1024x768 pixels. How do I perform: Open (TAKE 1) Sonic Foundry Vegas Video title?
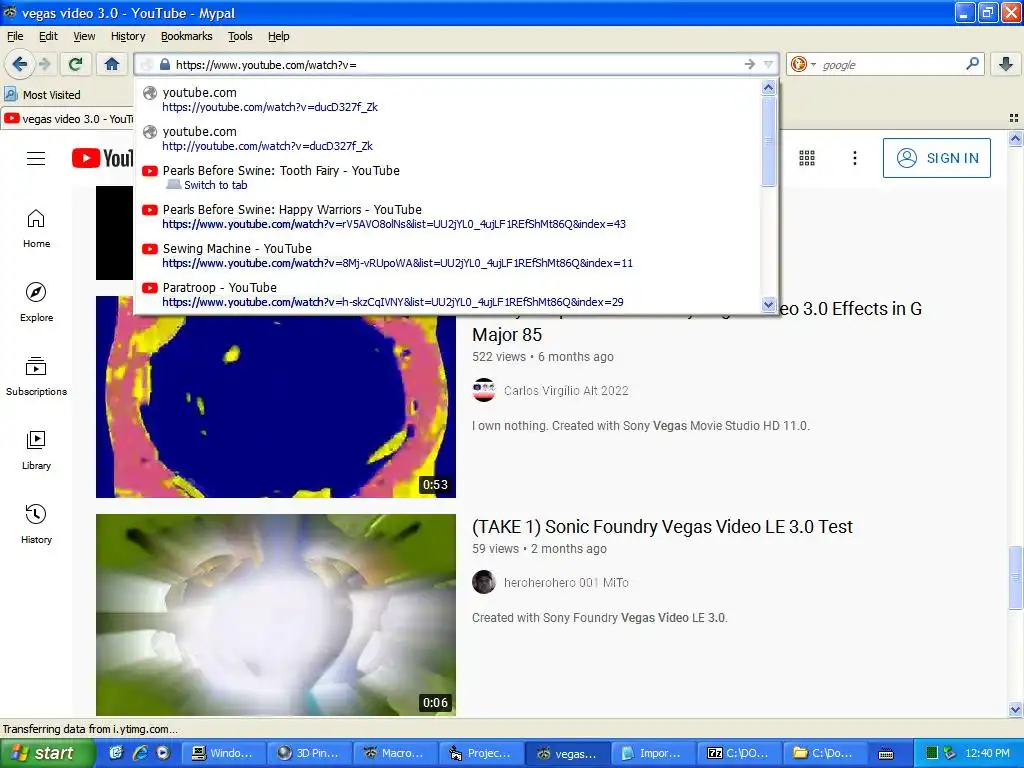point(662,527)
